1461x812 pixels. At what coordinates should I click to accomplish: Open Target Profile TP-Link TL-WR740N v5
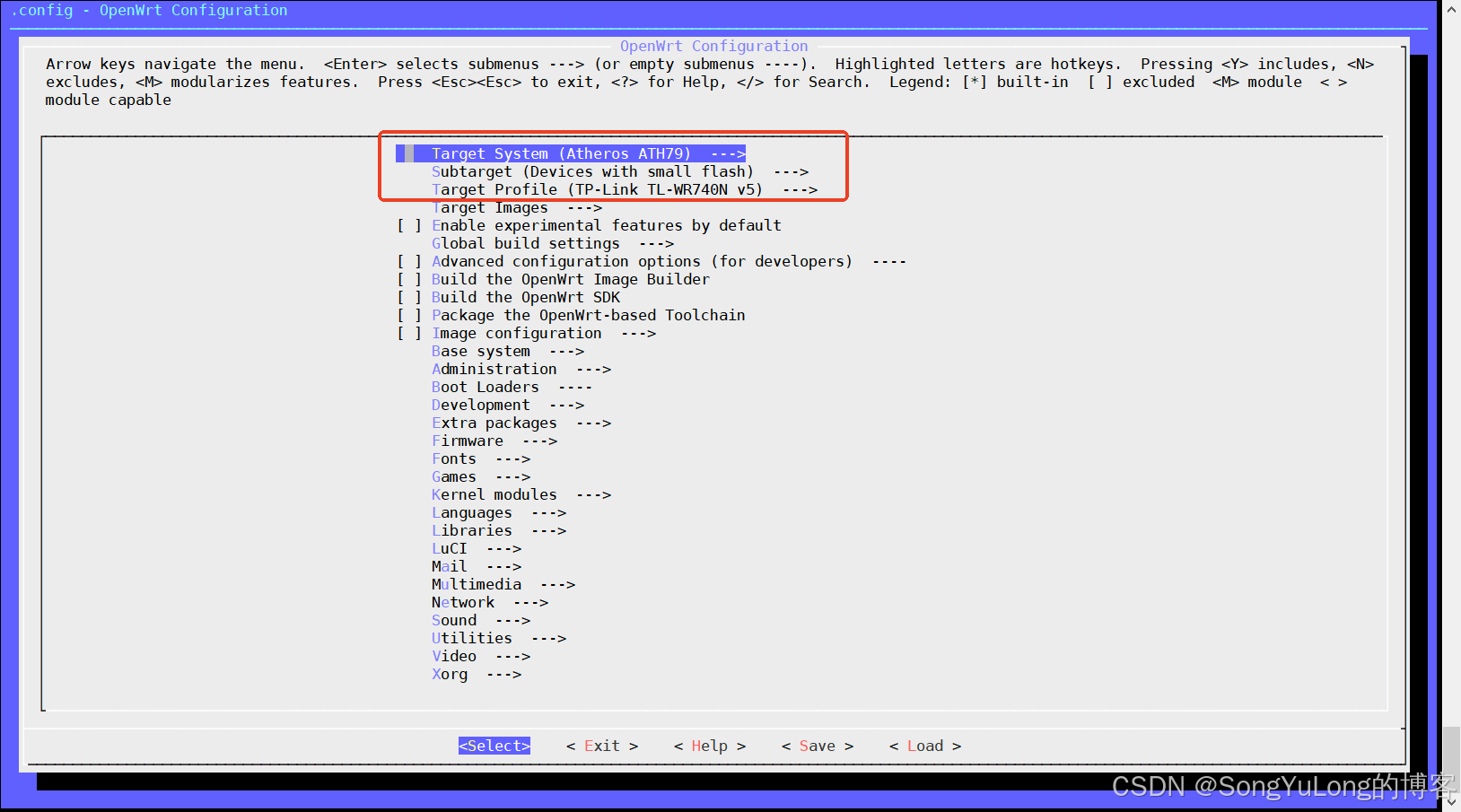tap(625, 189)
